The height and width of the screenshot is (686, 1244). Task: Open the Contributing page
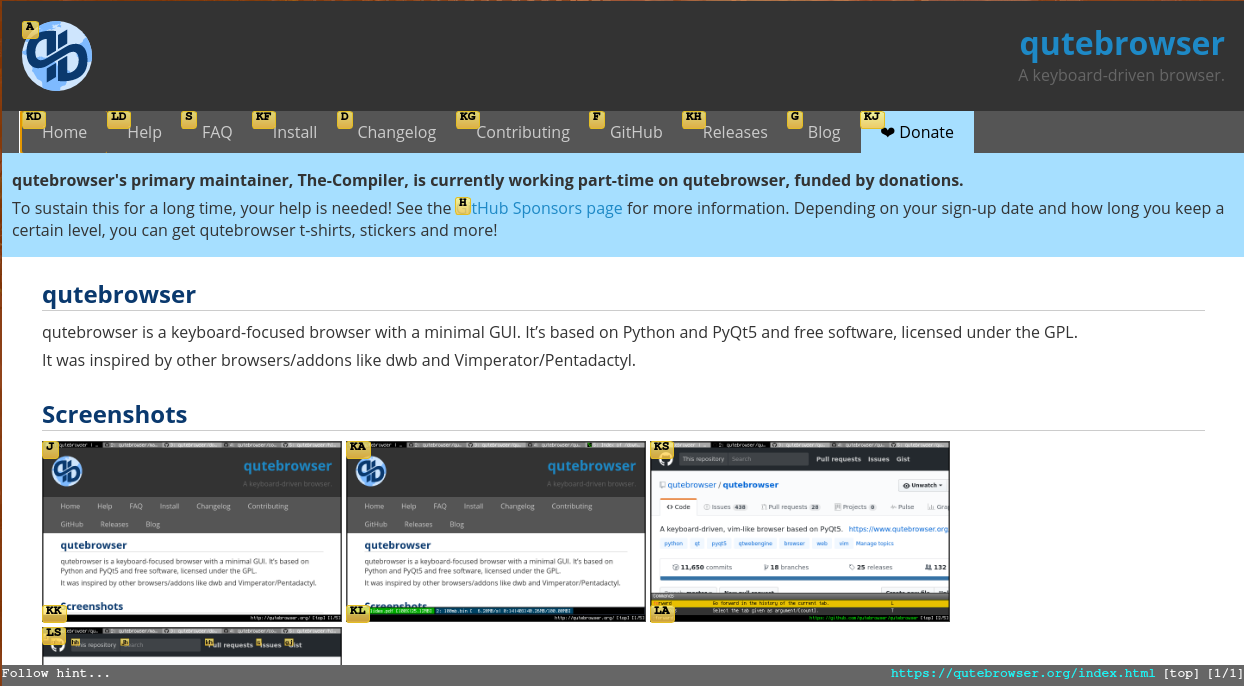pos(523,132)
